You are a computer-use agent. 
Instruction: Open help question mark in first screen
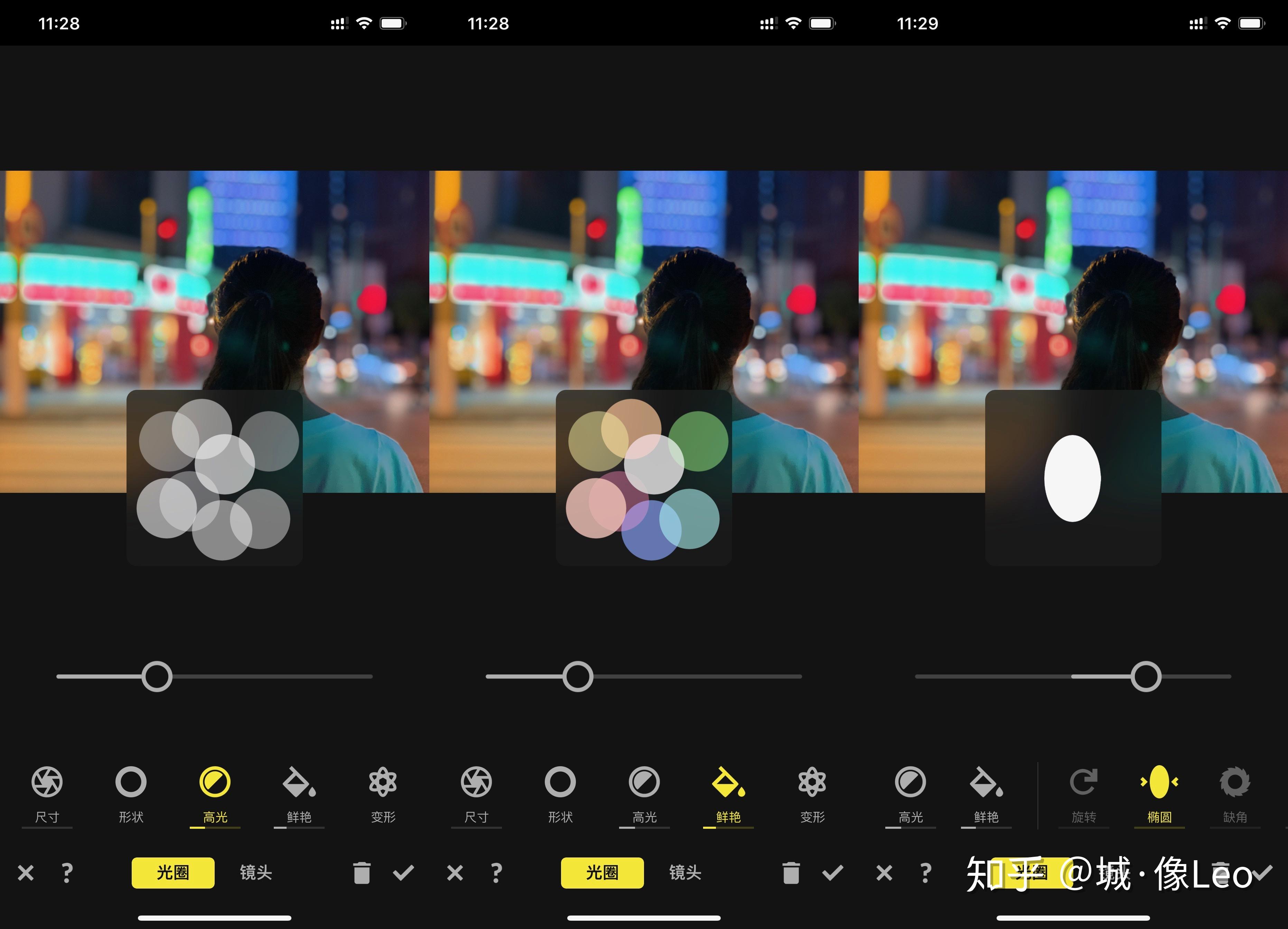pyautogui.click(x=67, y=873)
